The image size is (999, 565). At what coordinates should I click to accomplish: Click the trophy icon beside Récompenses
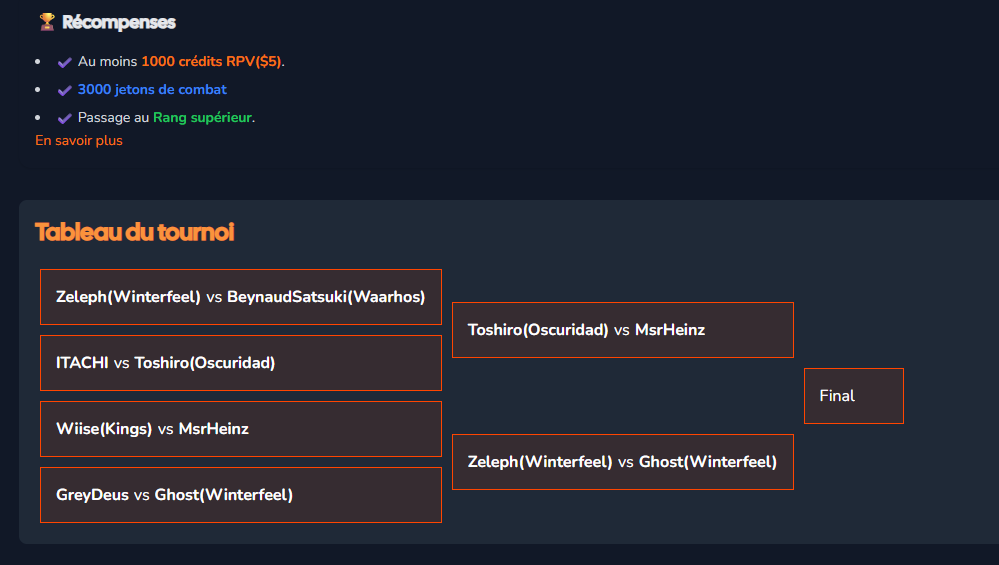[x=47, y=21]
